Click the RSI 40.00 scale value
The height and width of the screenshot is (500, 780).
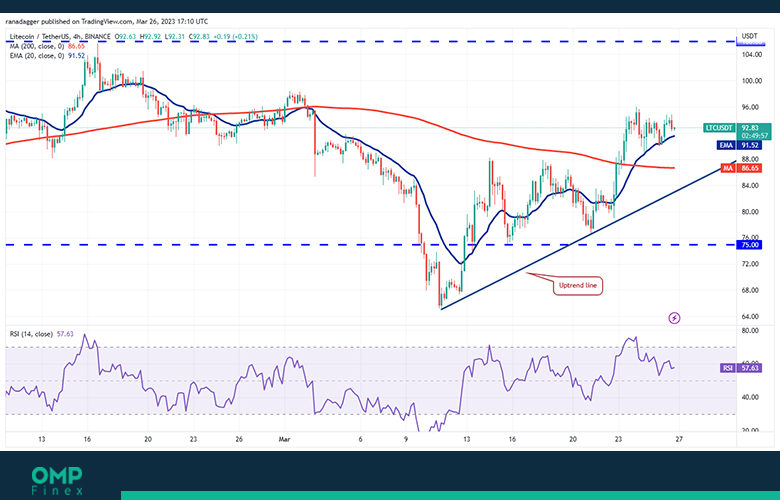pos(749,397)
